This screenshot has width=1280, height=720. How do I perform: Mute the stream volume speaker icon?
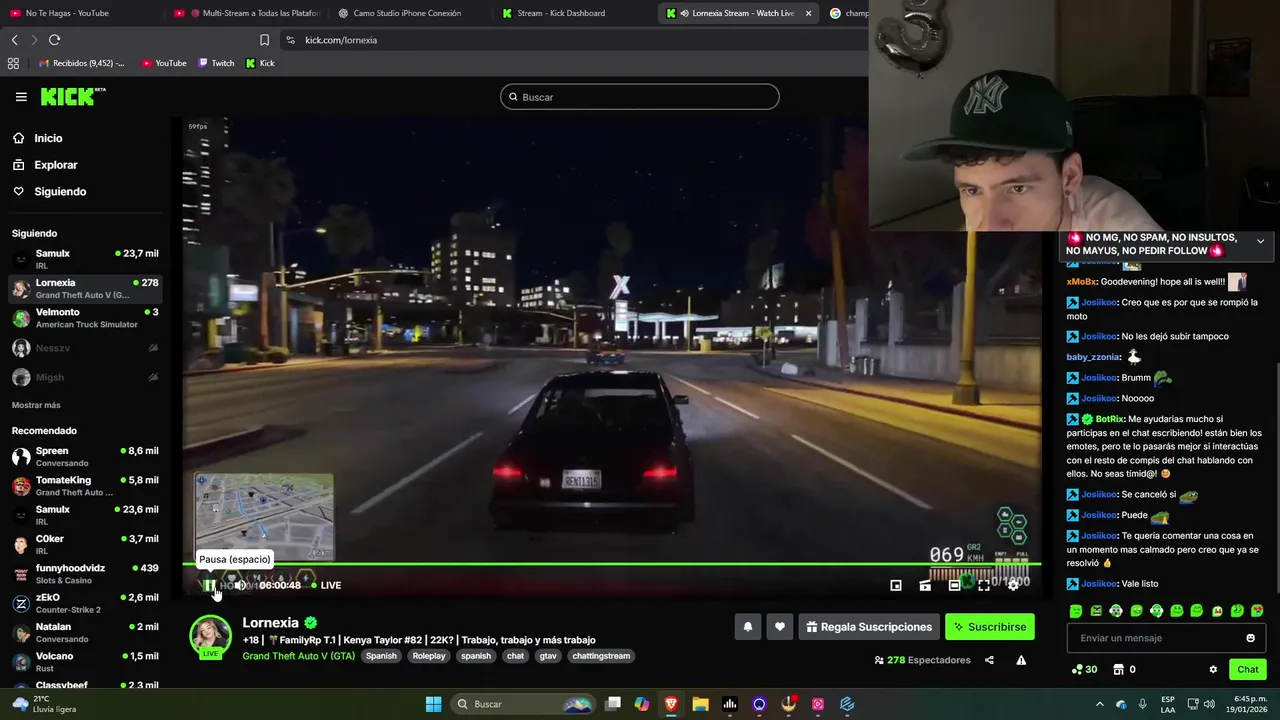239,585
